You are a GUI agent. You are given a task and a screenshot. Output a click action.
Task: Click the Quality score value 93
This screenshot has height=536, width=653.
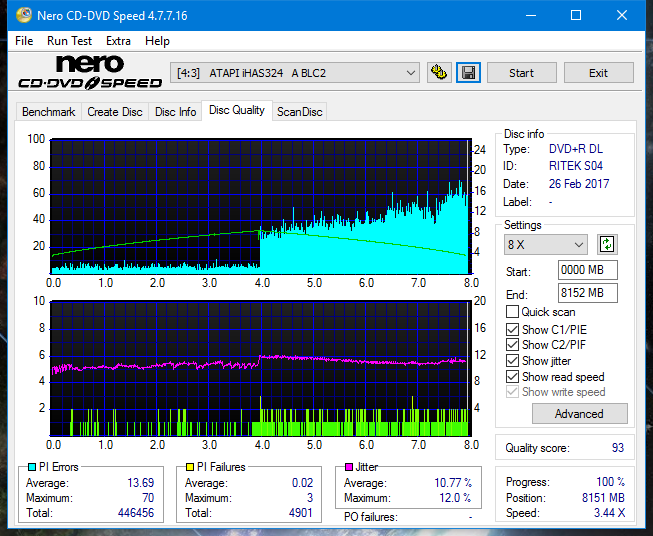click(x=618, y=448)
